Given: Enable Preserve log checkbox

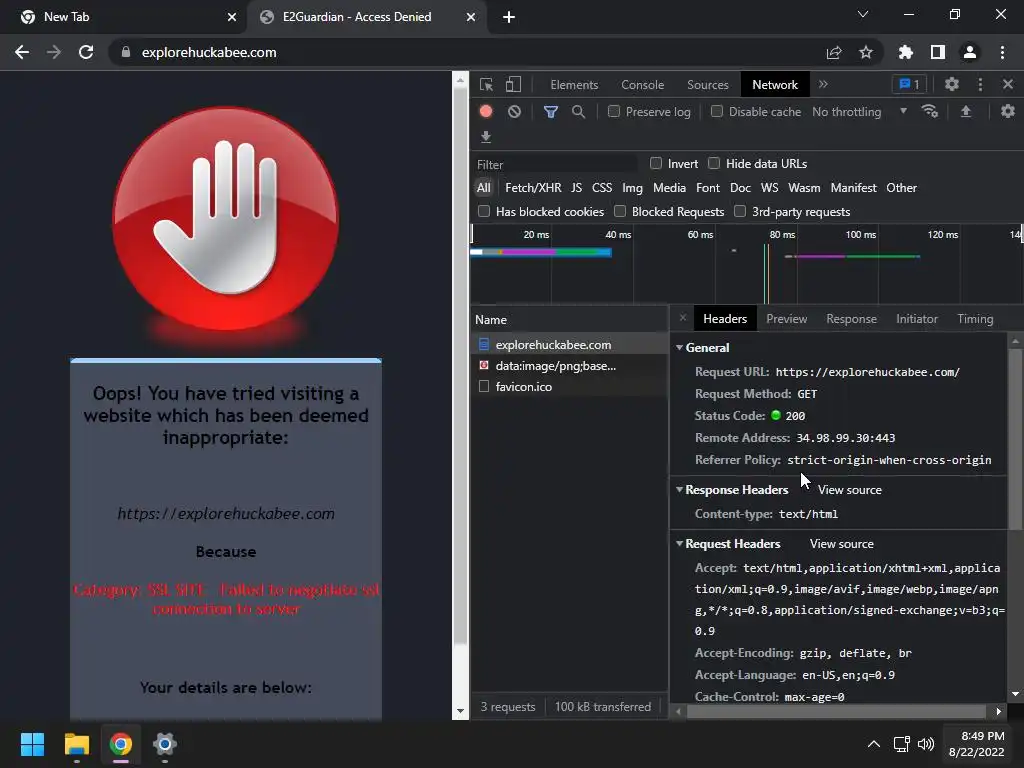Looking at the screenshot, I should click(614, 112).
